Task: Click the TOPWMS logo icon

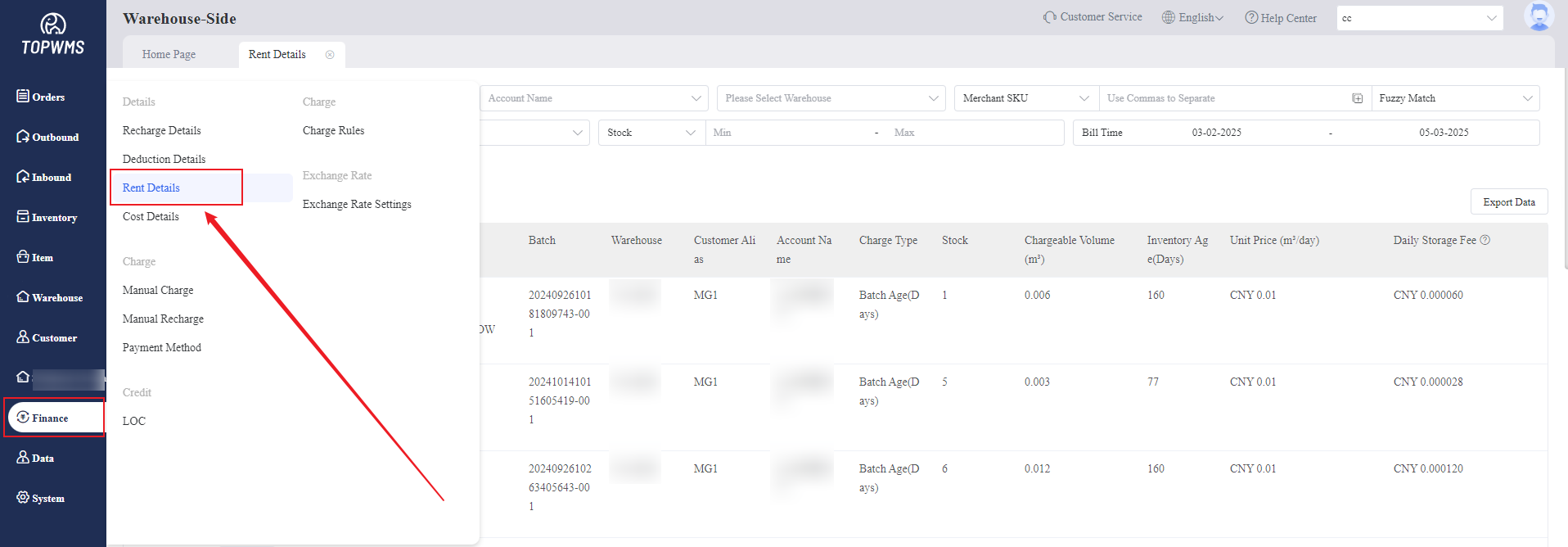Action: (x=53, y=25)
